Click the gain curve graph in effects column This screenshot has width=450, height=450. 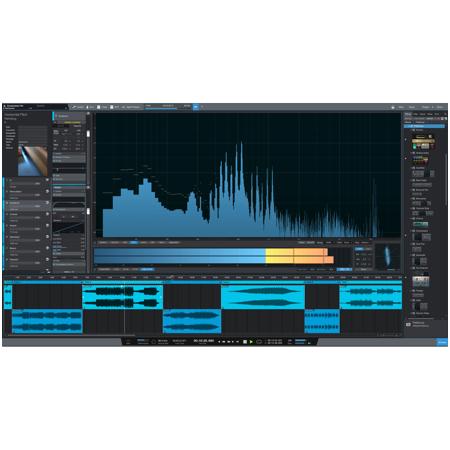pyautogui.click(x=69, y=228)
